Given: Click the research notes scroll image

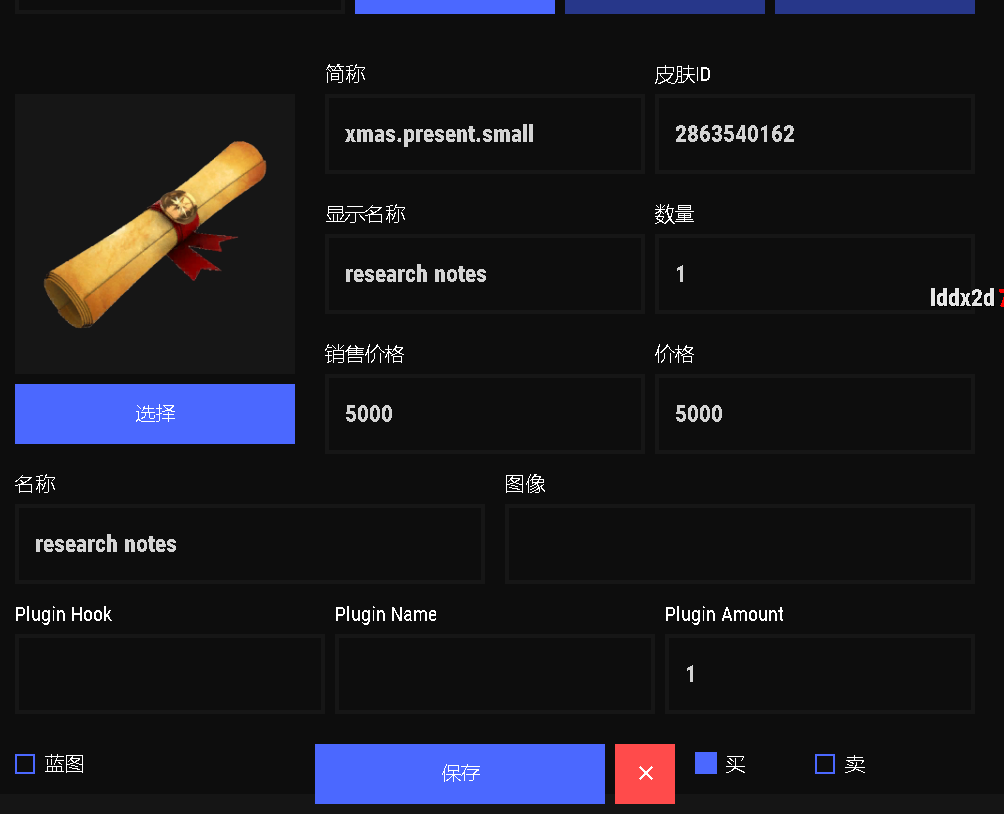Looking at the screenshot, I should click(x=155, y=234).
